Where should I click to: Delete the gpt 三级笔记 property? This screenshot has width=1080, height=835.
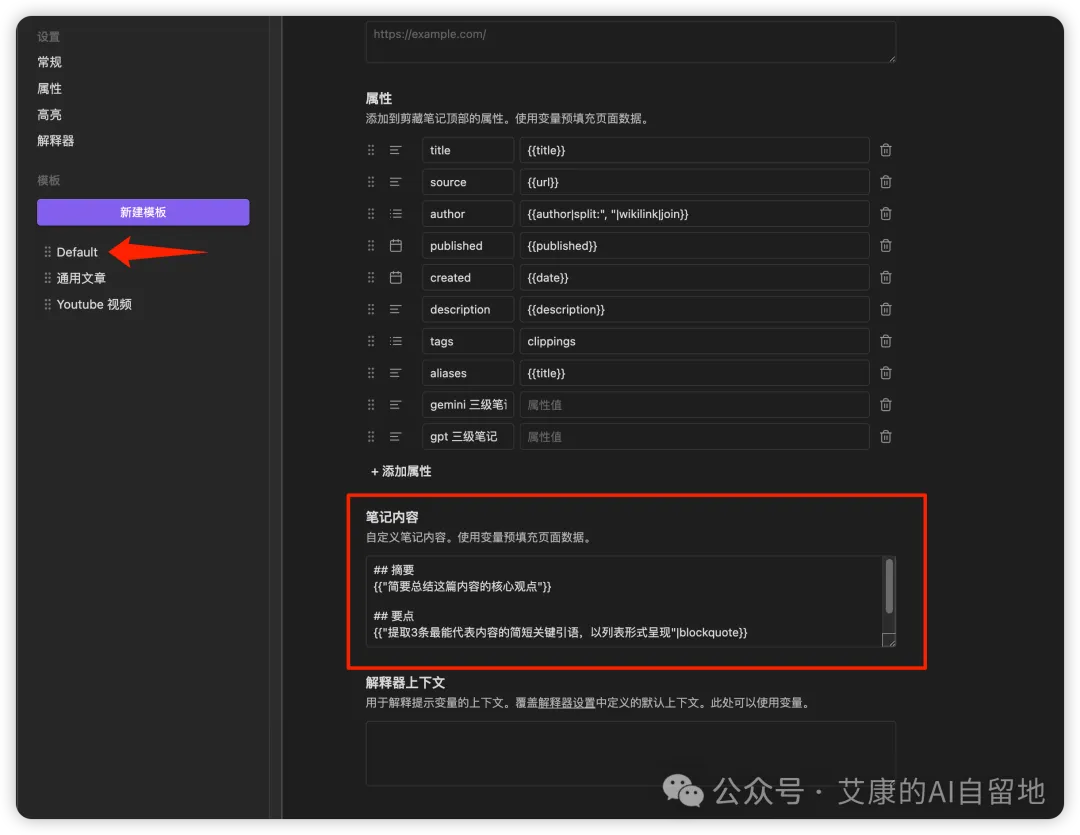coord(885,436)
